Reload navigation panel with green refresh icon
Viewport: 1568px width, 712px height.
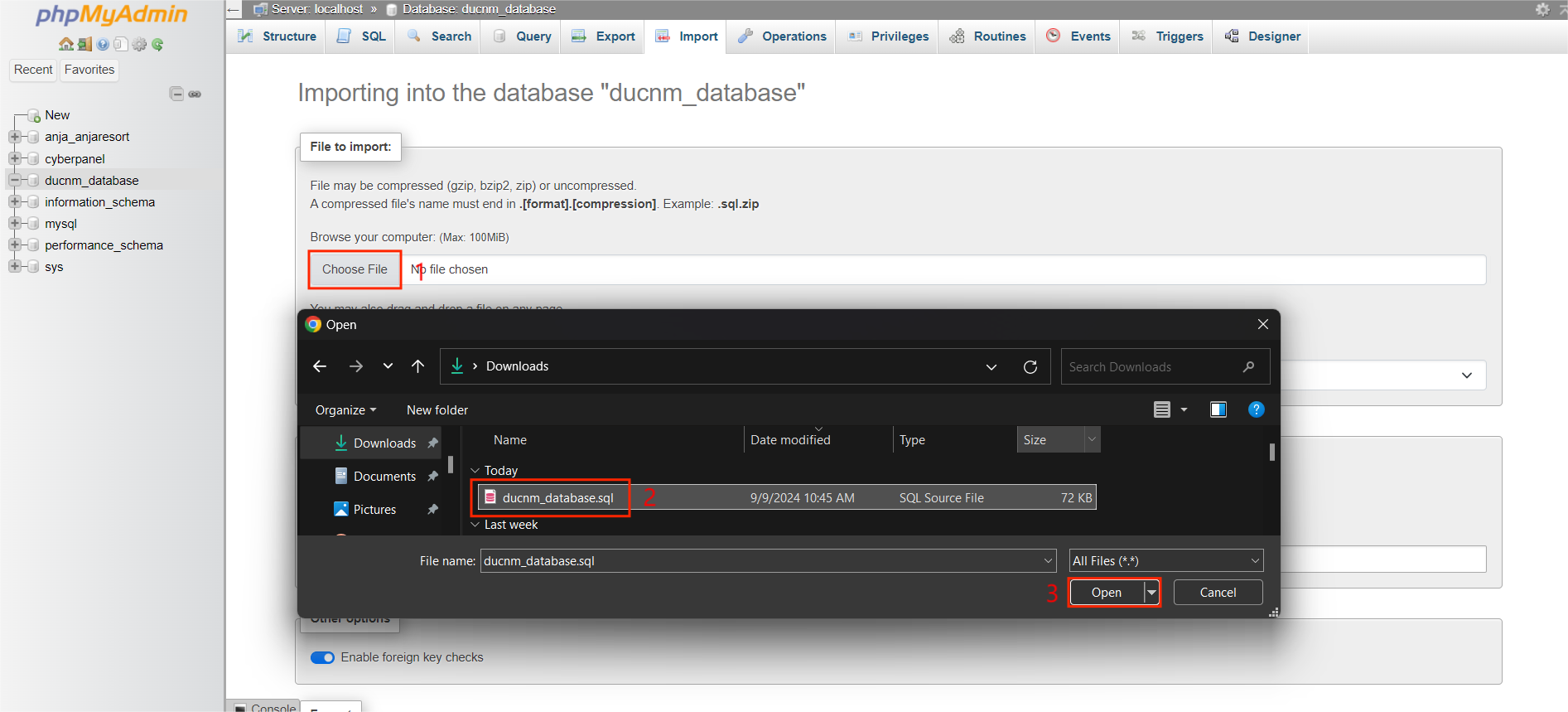157,44
